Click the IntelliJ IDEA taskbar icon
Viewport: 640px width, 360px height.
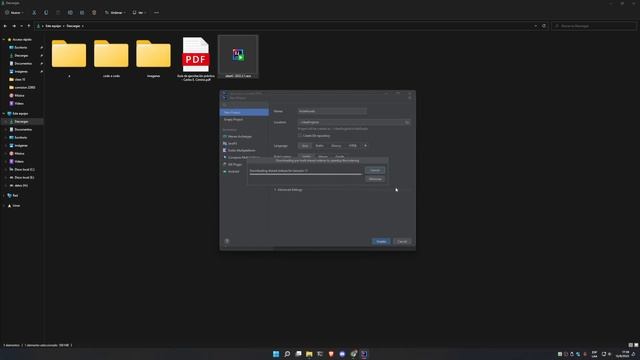point(364,354)
